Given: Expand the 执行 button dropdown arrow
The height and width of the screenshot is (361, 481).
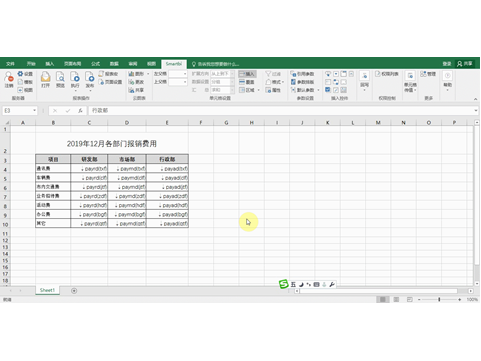Looking at the screenshot, I should click(x=75, y=91).
